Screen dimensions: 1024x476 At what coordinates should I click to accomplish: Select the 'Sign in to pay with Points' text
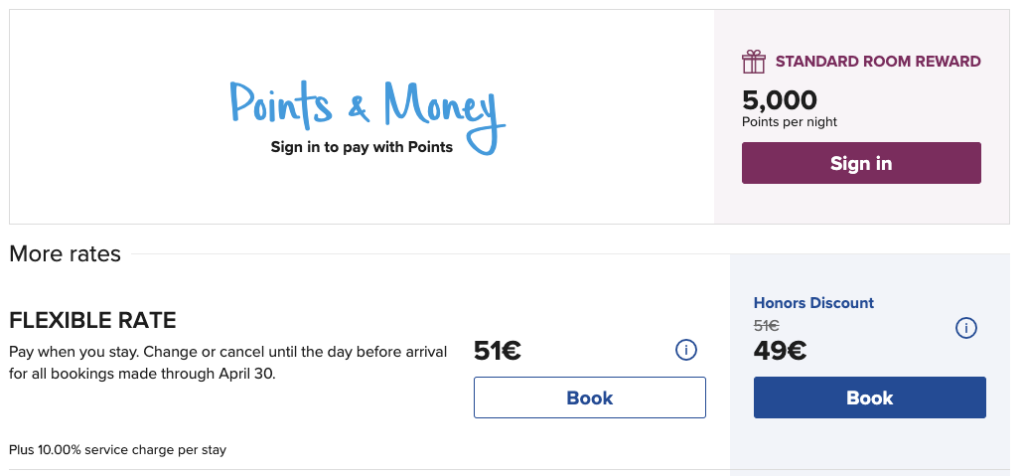(361, 147)
